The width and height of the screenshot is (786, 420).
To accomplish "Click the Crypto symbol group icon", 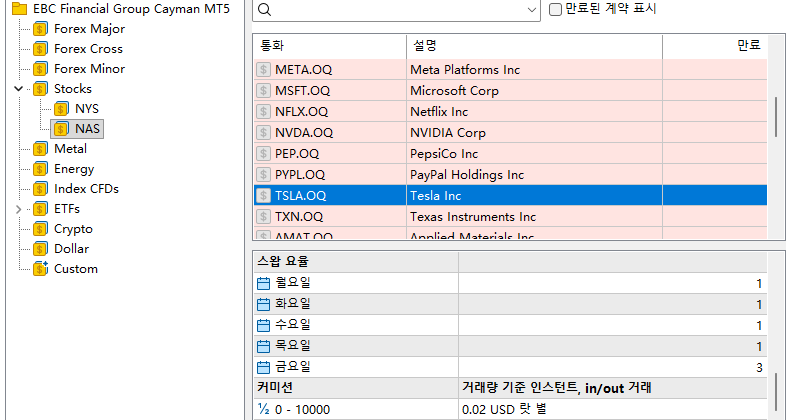I will pyautogui.click(x=41, y=229).
